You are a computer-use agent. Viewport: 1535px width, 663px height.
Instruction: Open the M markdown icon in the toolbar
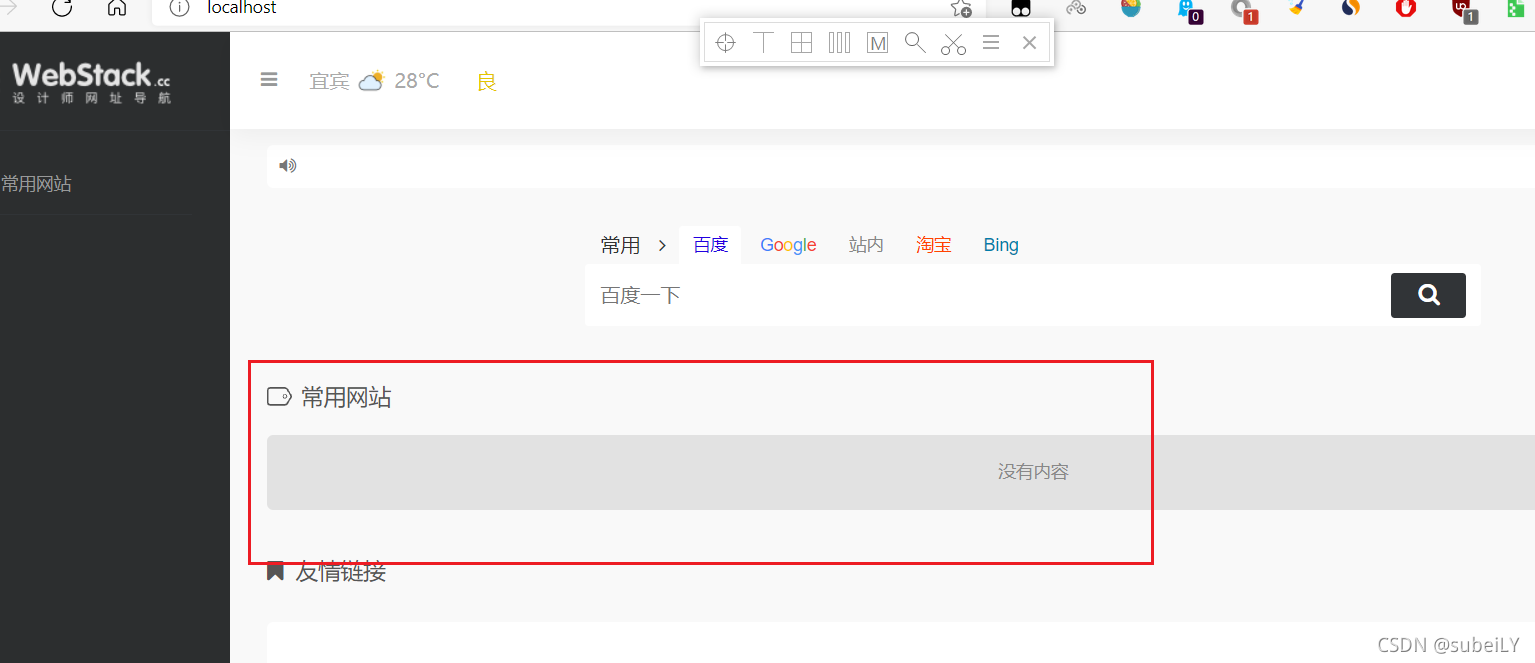(x=877, y=42)
